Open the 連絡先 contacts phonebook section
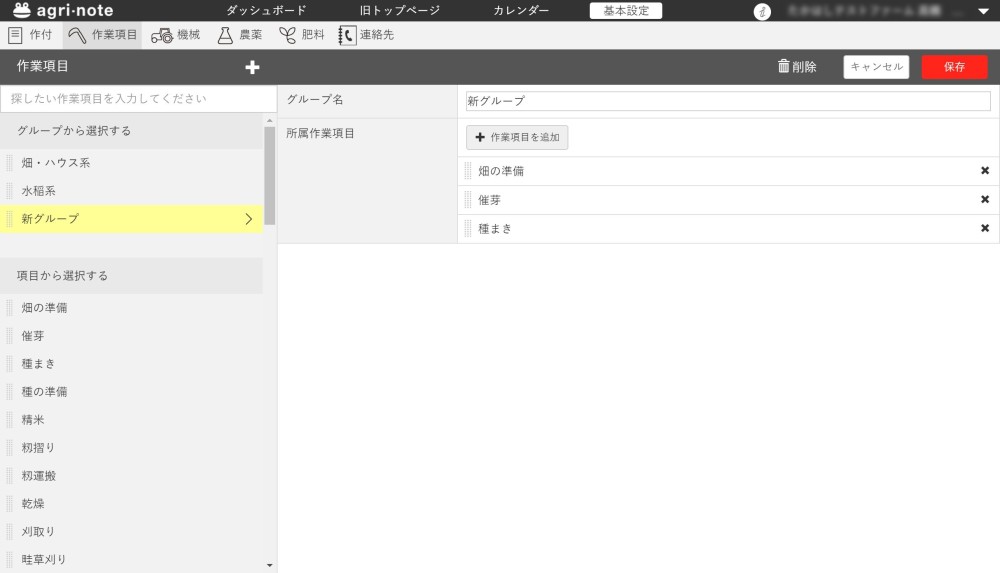The height and width of the screenshot is (573, 1000). click(366, 35)
